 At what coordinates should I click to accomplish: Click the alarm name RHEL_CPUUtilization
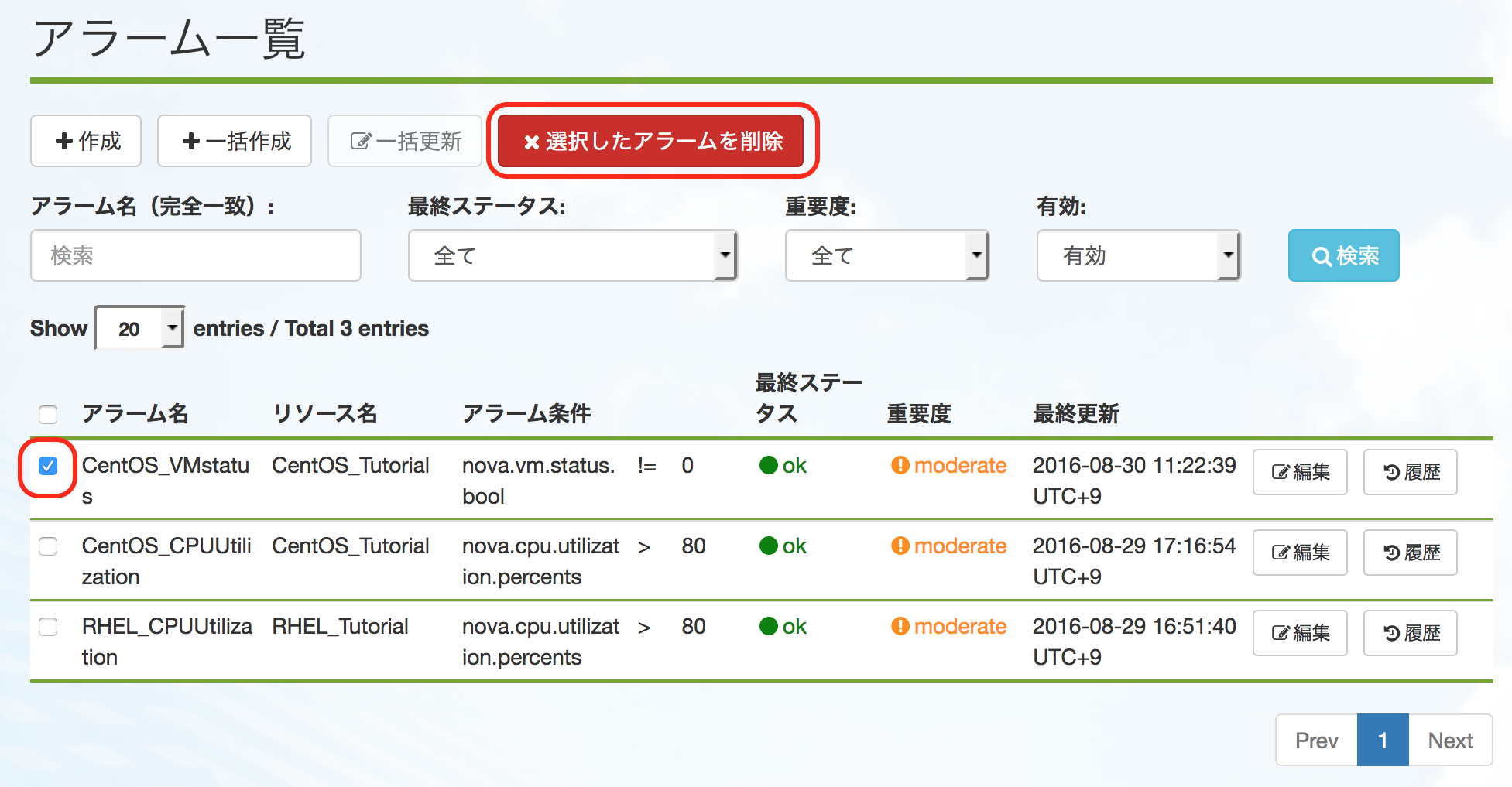click(167, 642)
